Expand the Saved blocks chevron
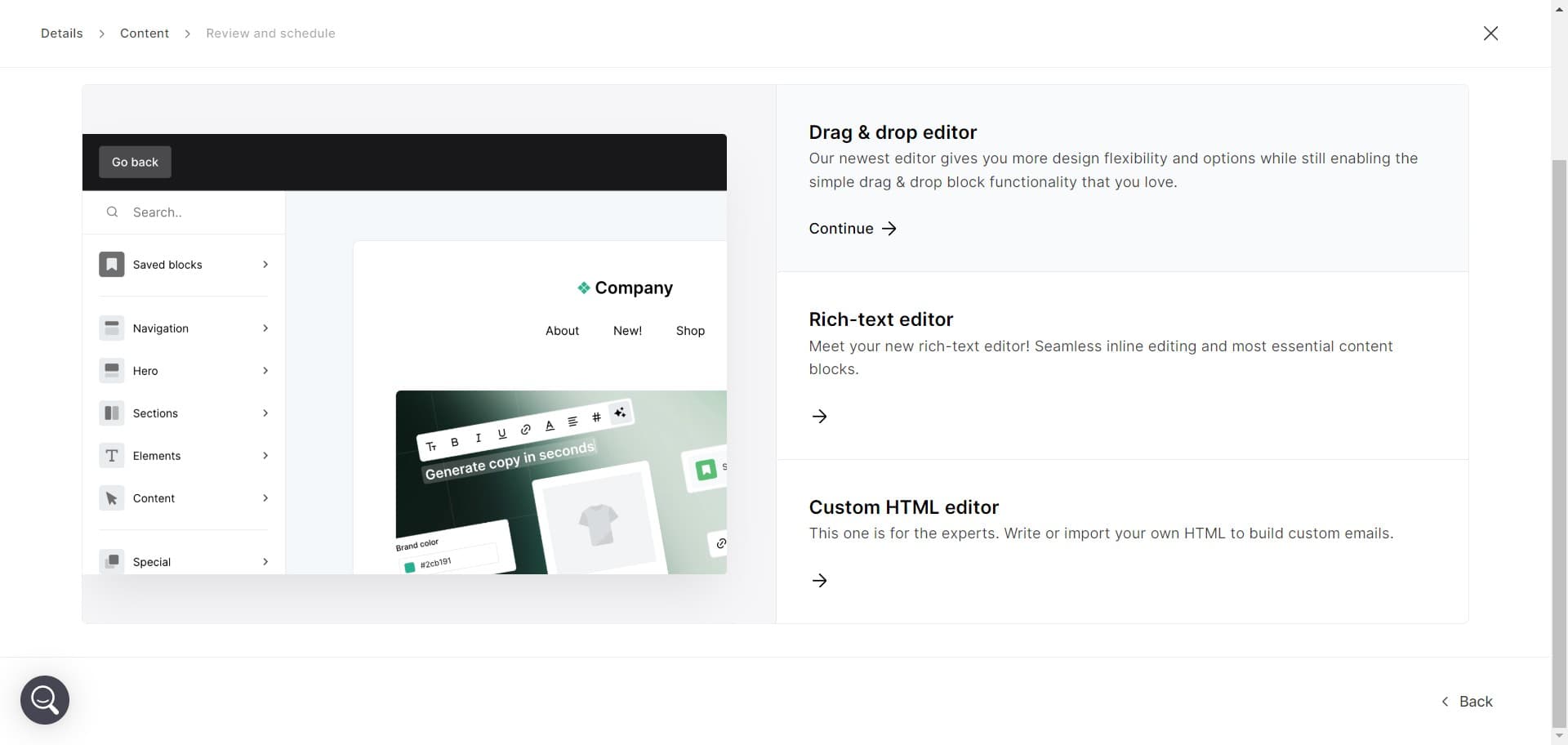 pyautogui.click(x=265, y=265)
